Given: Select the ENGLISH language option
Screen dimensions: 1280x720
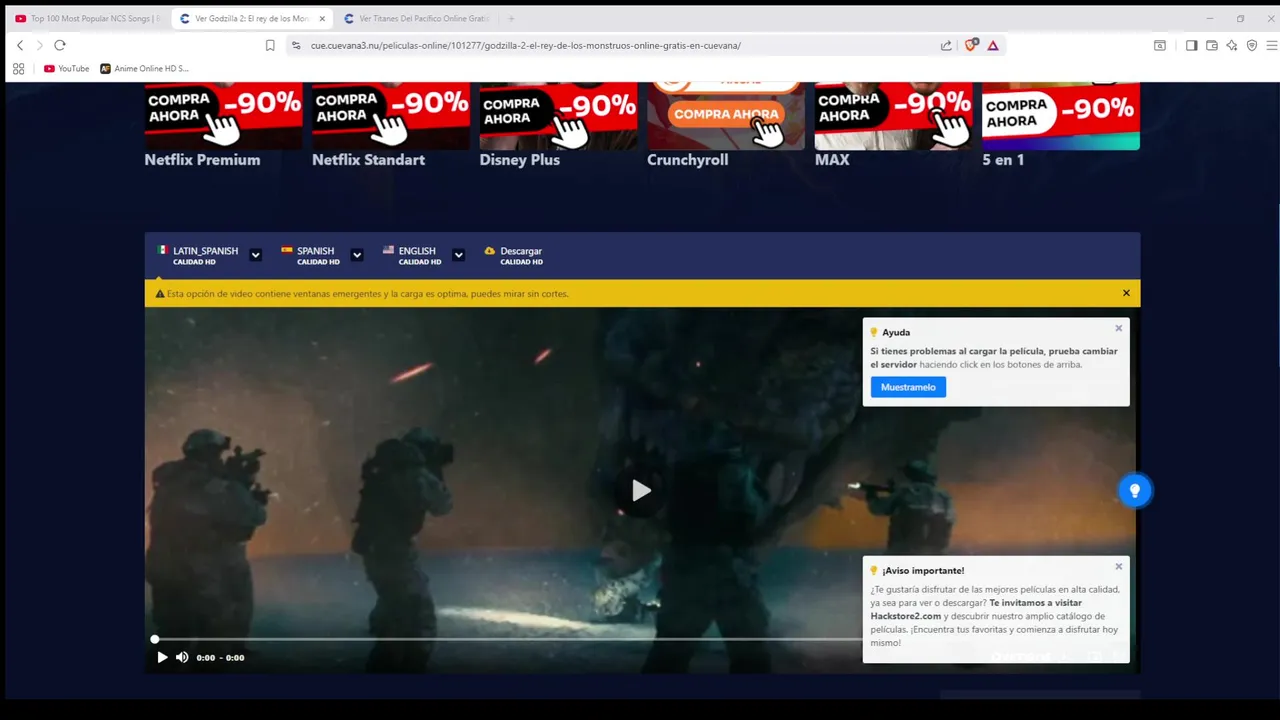Looking at the screenshot, I should point(412,255).
